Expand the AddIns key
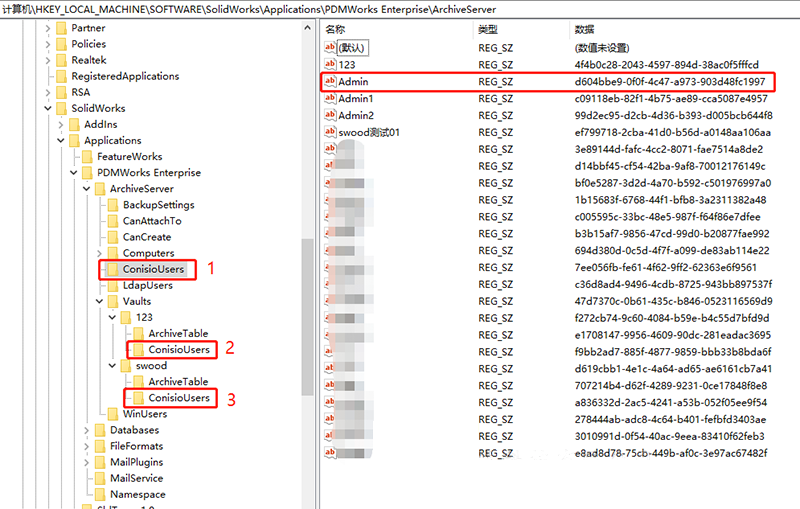The width and height of the screenshot is (800, 509). [x=61, y=125]
